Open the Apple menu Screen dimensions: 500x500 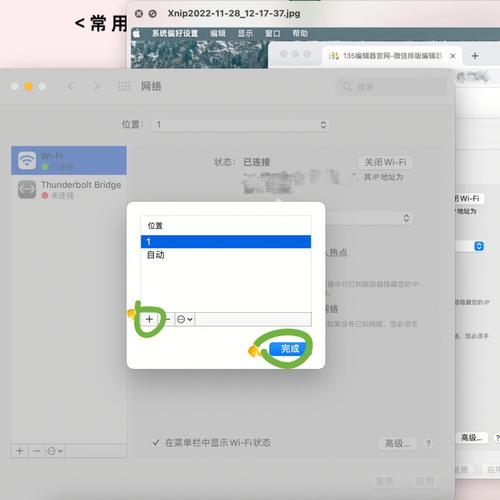point(137,33)
